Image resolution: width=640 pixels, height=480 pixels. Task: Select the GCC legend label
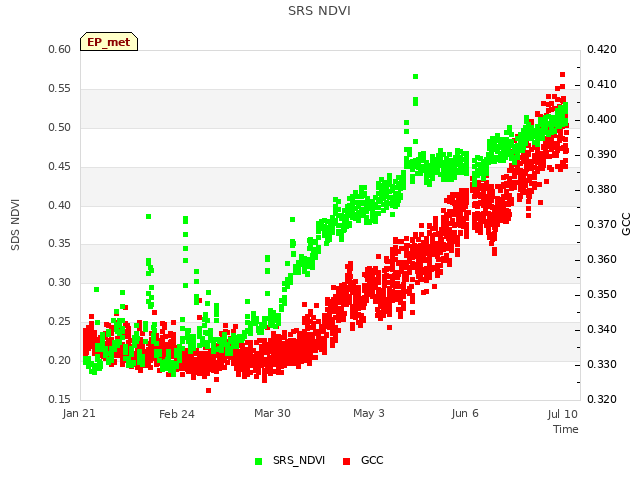pyautogui.click(x=372, y=460)
